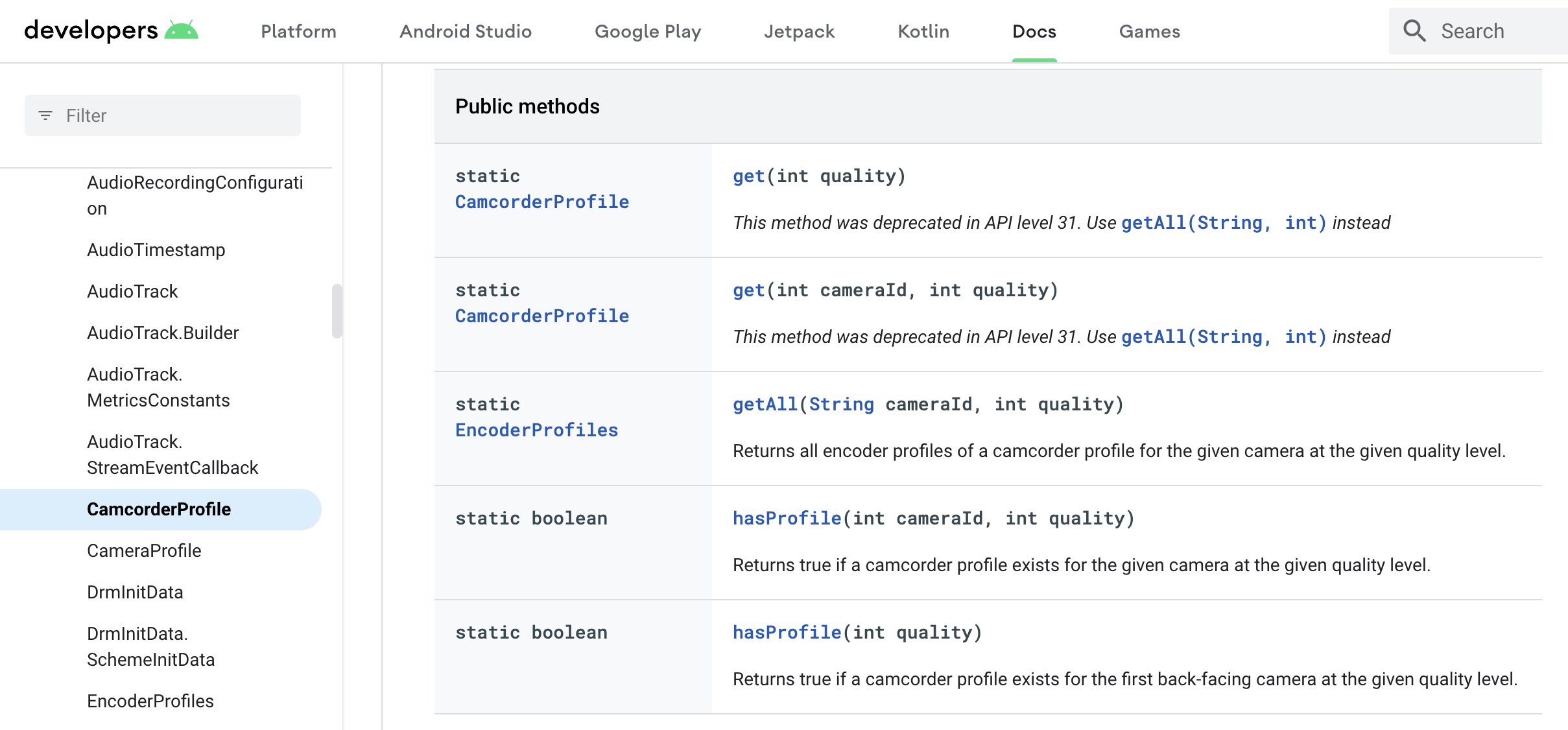This screenshot has width=1568, height=730.
Task: Click the getAll(String, int) deprecation link
Action: [1223, 222]
